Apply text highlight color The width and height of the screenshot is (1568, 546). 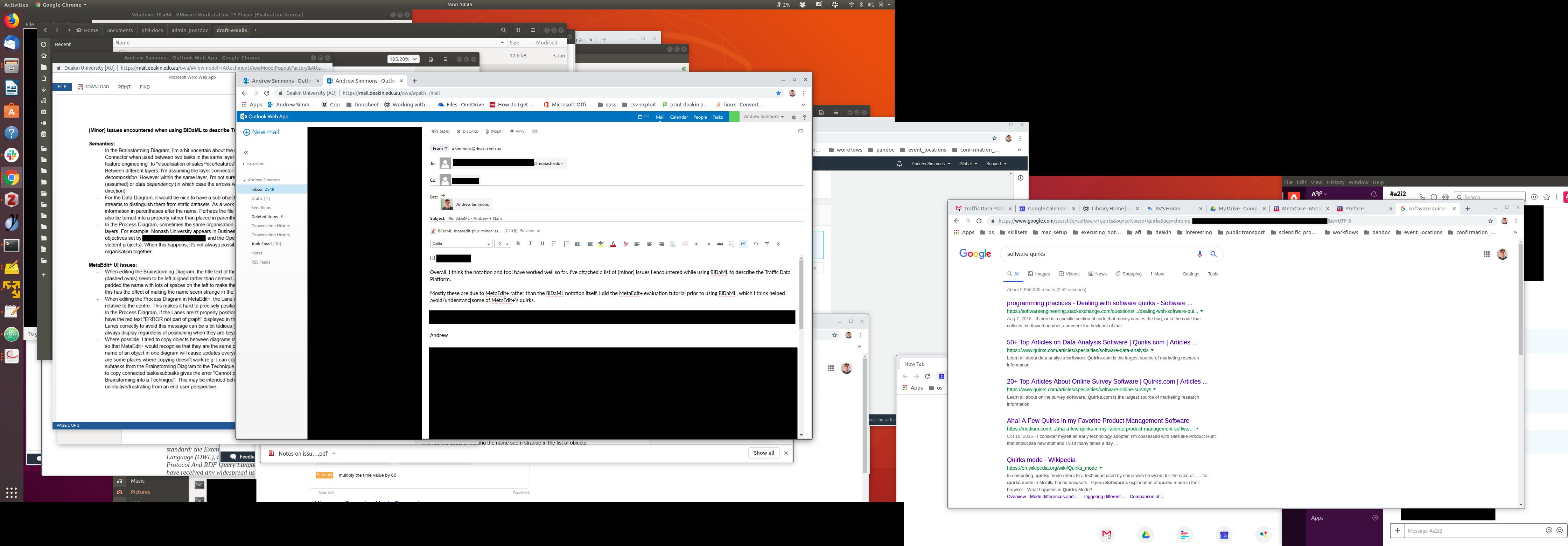pos(601,244)
